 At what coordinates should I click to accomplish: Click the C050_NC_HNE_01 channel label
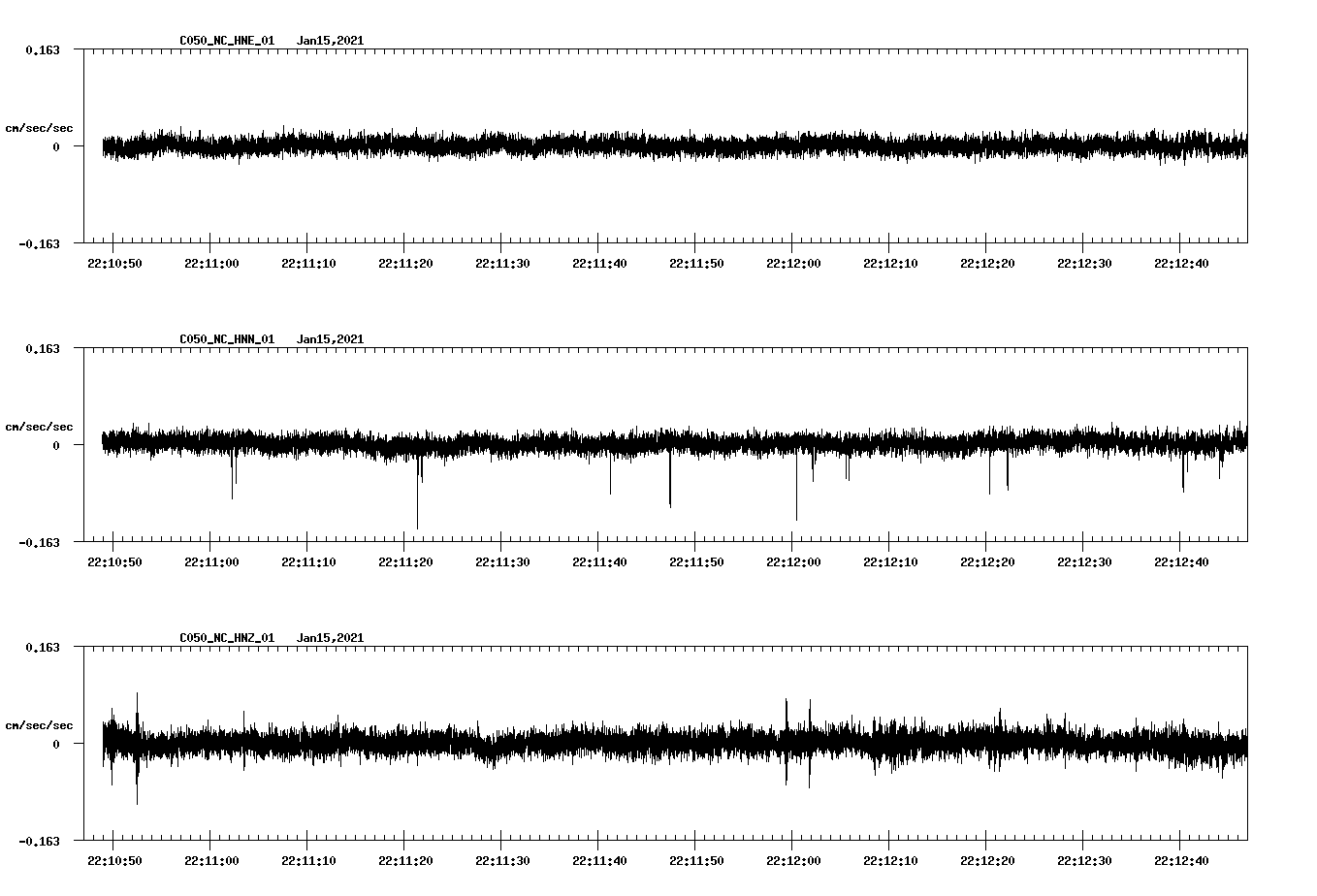coord(225,41)
